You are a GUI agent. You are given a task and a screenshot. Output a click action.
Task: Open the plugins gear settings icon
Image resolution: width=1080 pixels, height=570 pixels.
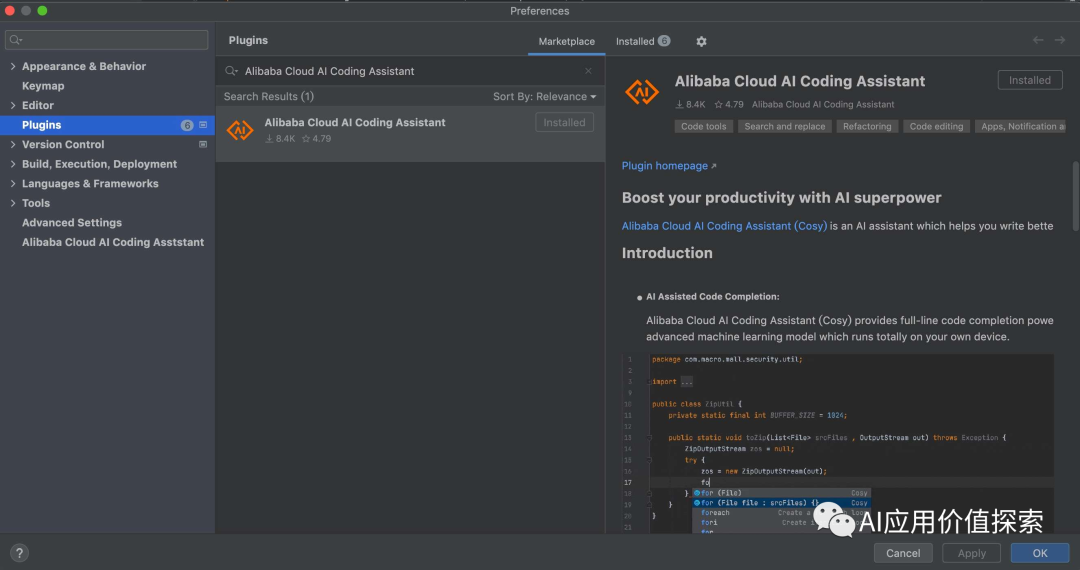coord(701,41)
